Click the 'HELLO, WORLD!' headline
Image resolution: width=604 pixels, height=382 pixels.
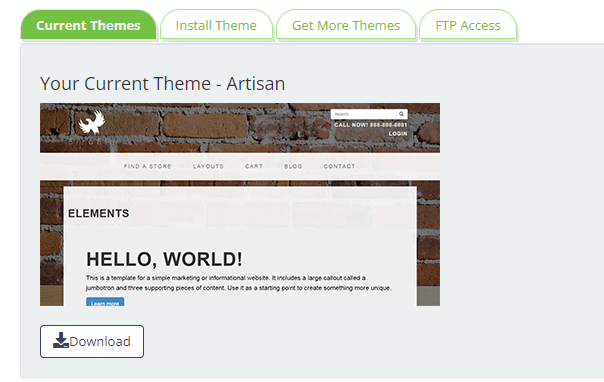[164, 259]
